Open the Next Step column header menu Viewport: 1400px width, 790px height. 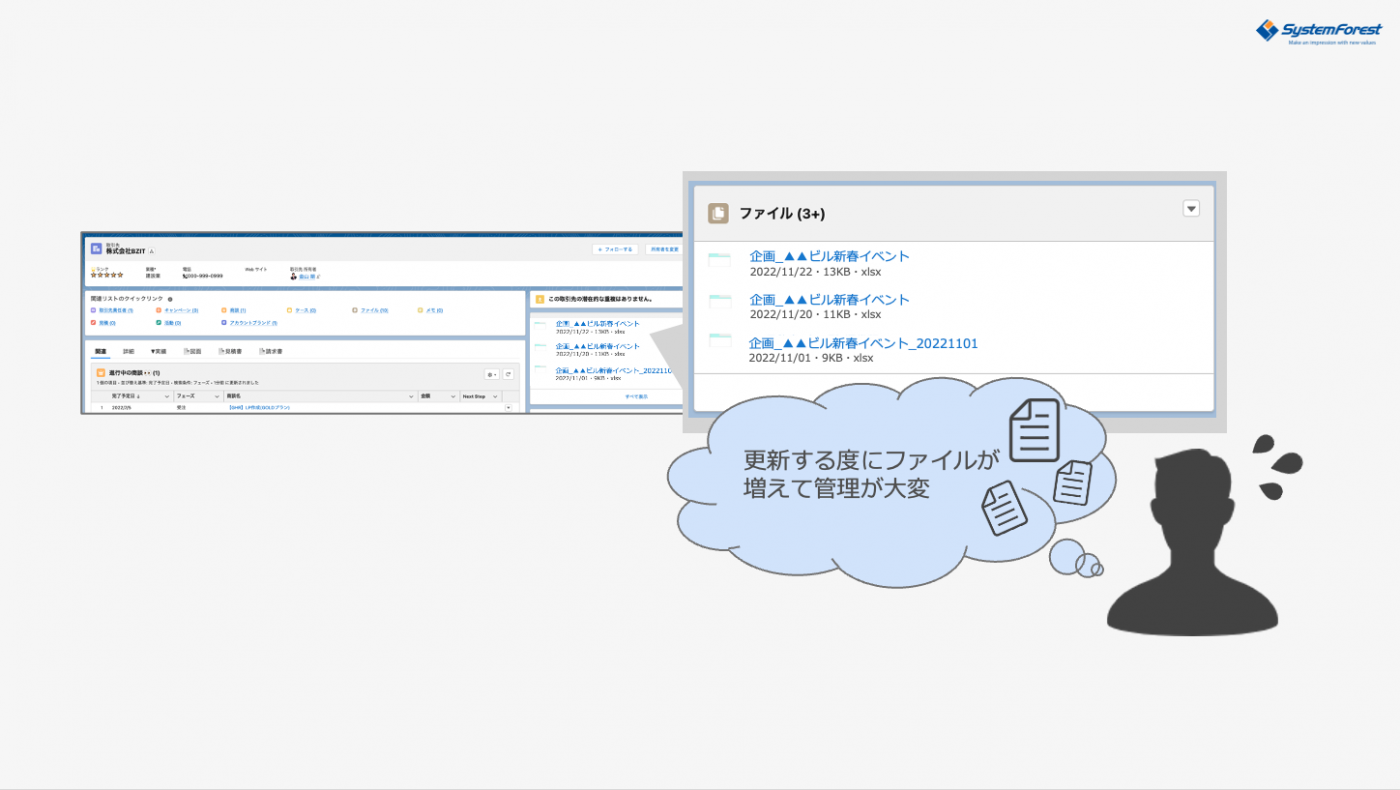tap(495, 396)
